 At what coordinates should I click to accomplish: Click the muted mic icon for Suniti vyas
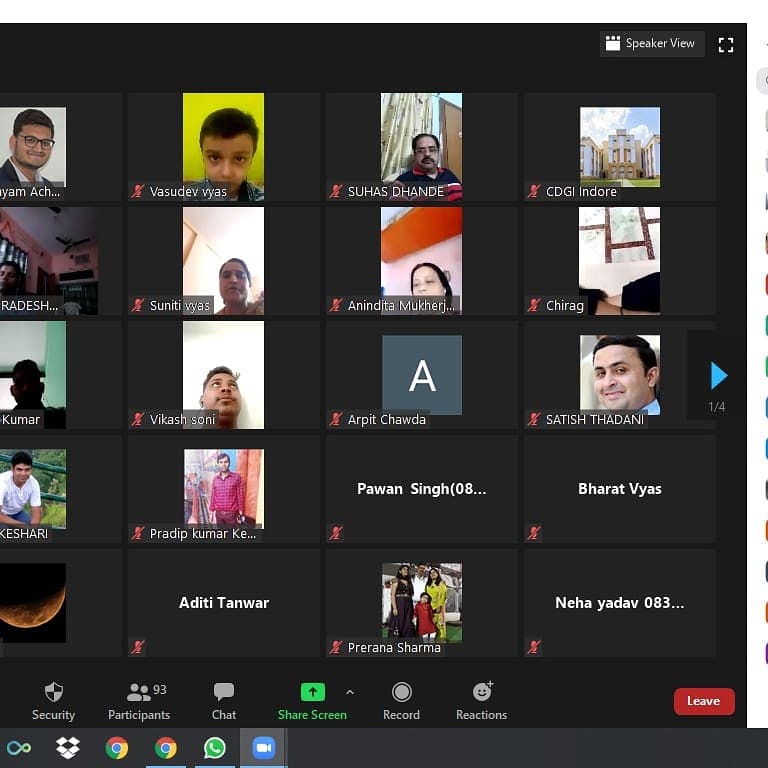[x=138, y=305]
